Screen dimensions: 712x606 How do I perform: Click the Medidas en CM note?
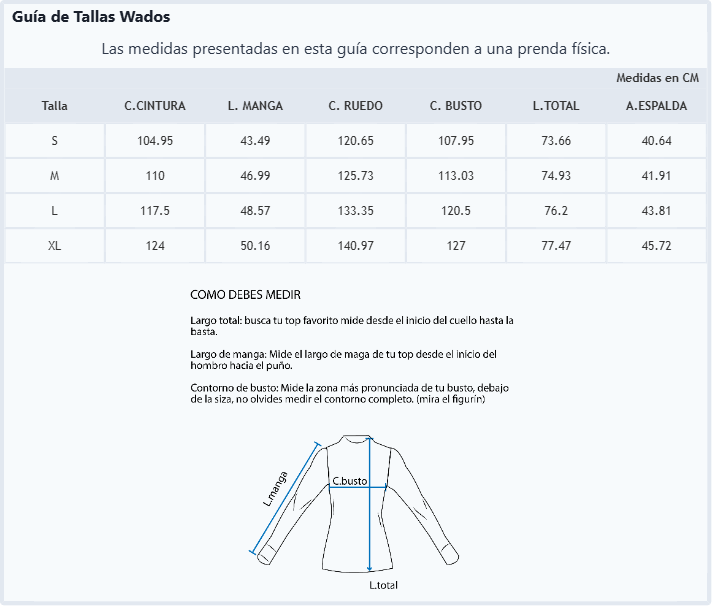[658, 78]
